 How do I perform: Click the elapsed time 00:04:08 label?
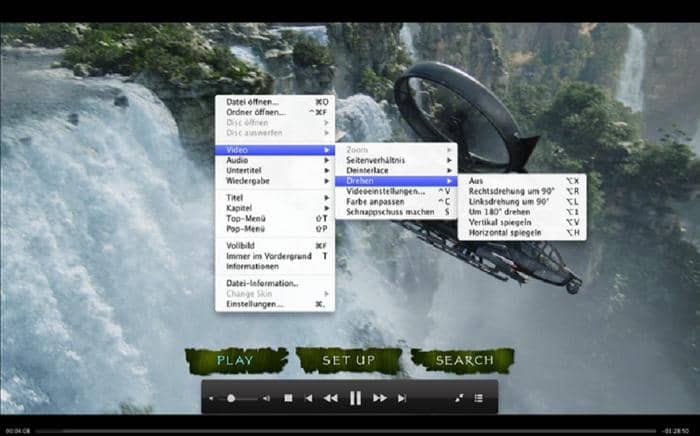tap(18, 431)
